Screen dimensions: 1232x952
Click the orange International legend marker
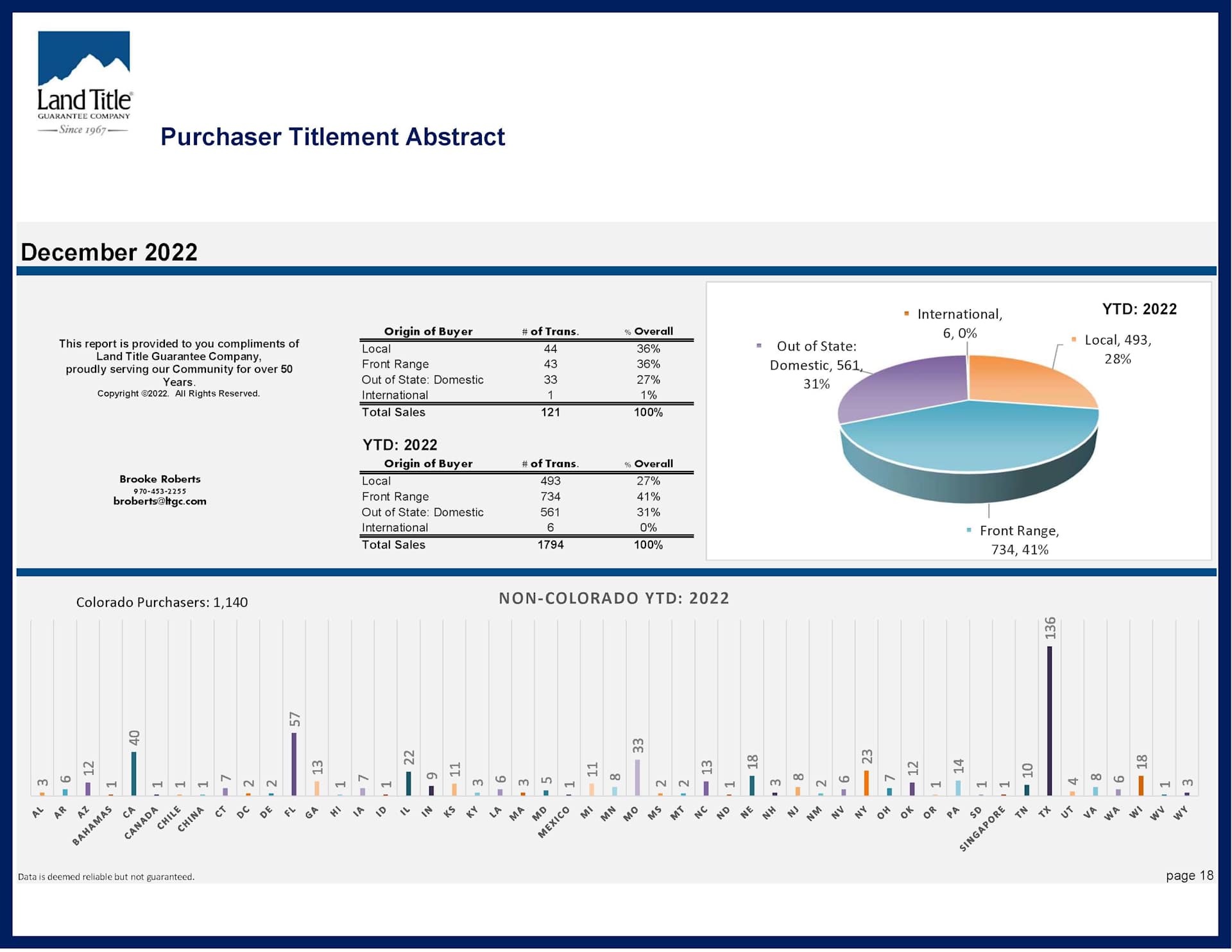[906, 314]
